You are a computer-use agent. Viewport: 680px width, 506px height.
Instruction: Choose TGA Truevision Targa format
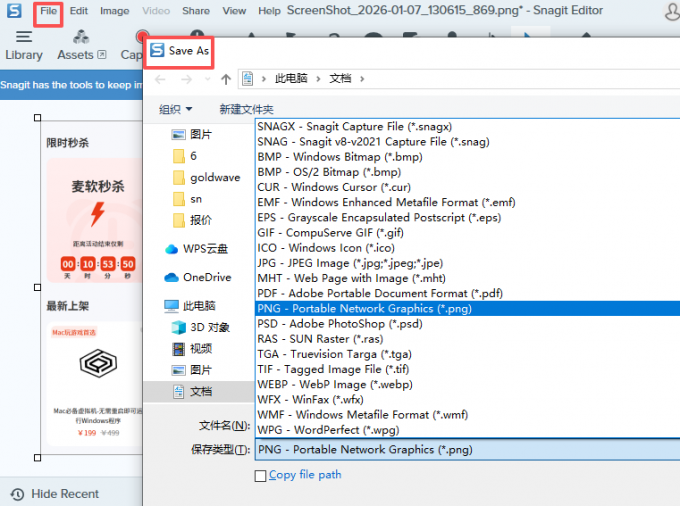[468, 354]
